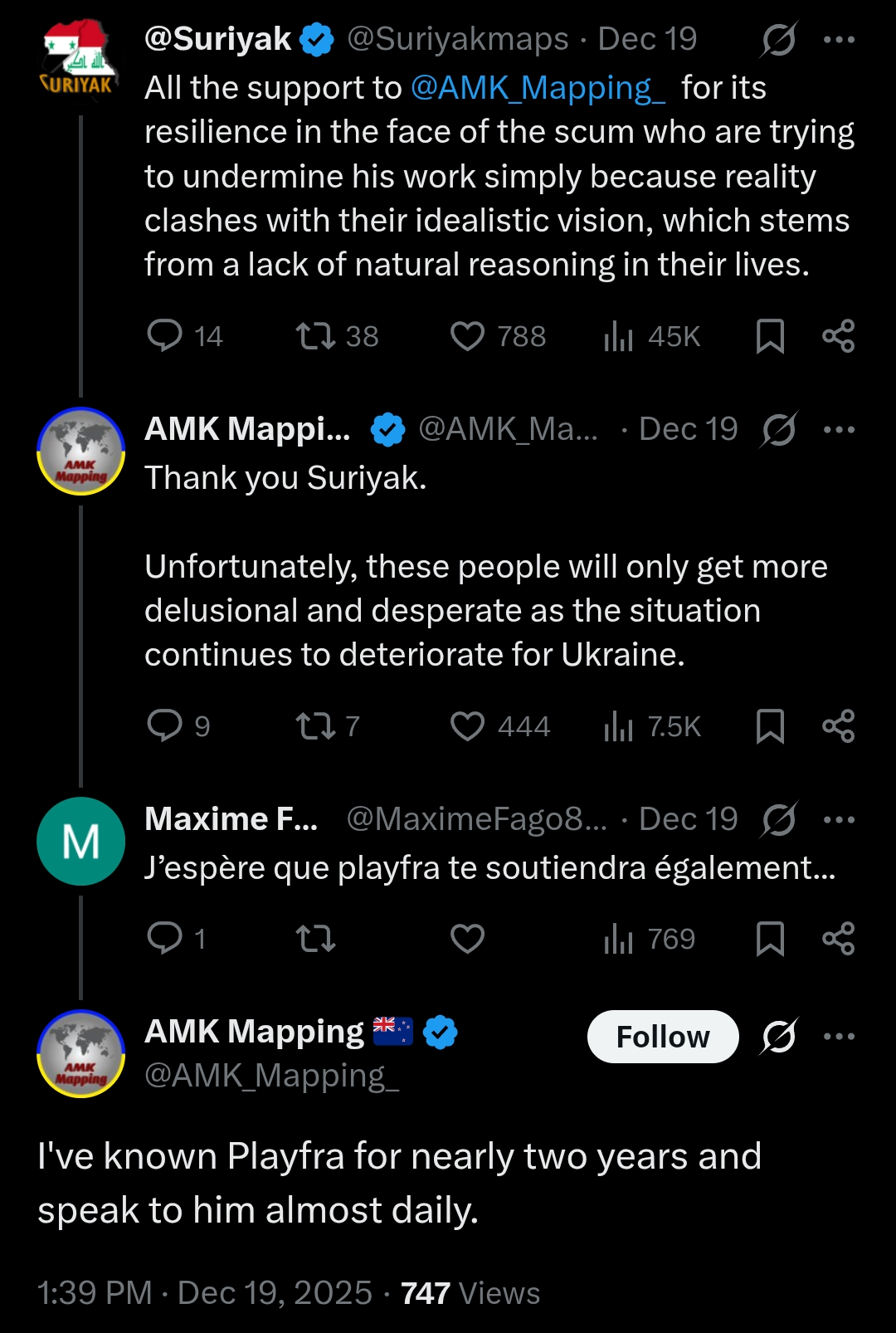896x1333 pixels.
Task: Repost Suriyak's post with 38 reposts
Action: click(316, 336)
